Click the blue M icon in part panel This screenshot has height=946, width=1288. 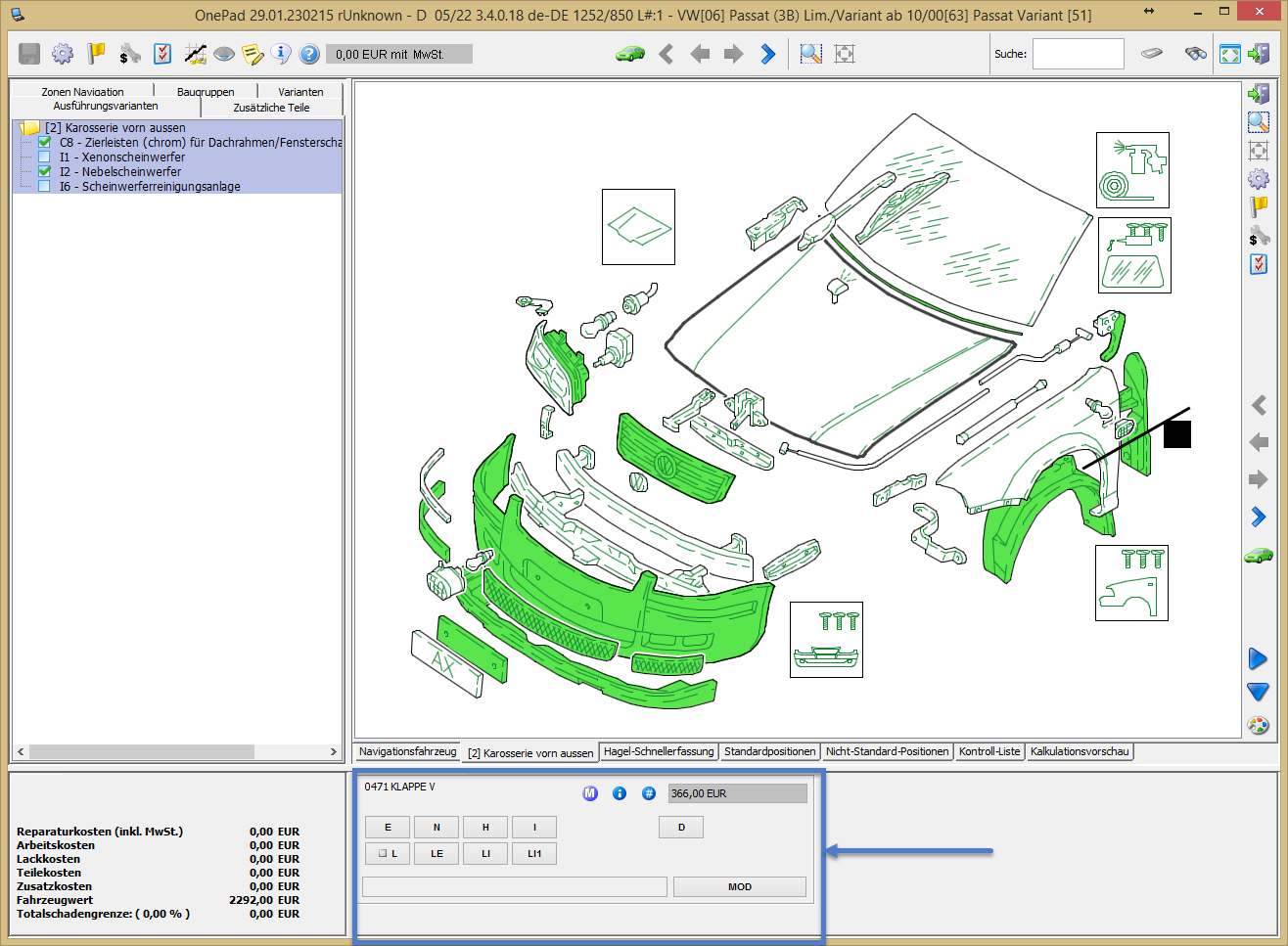click(x=590, y=793)
